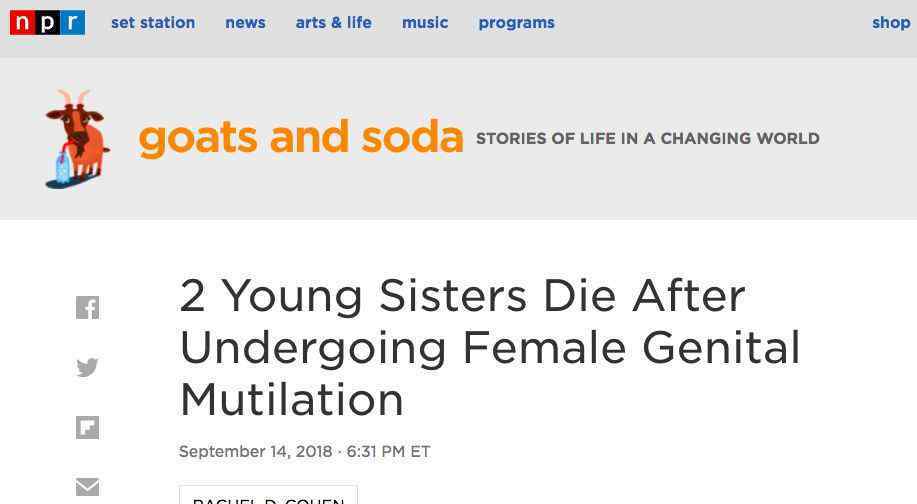Open the set station menu
The height and width of the screenshot is (504, 917).
tap(153, 23)
